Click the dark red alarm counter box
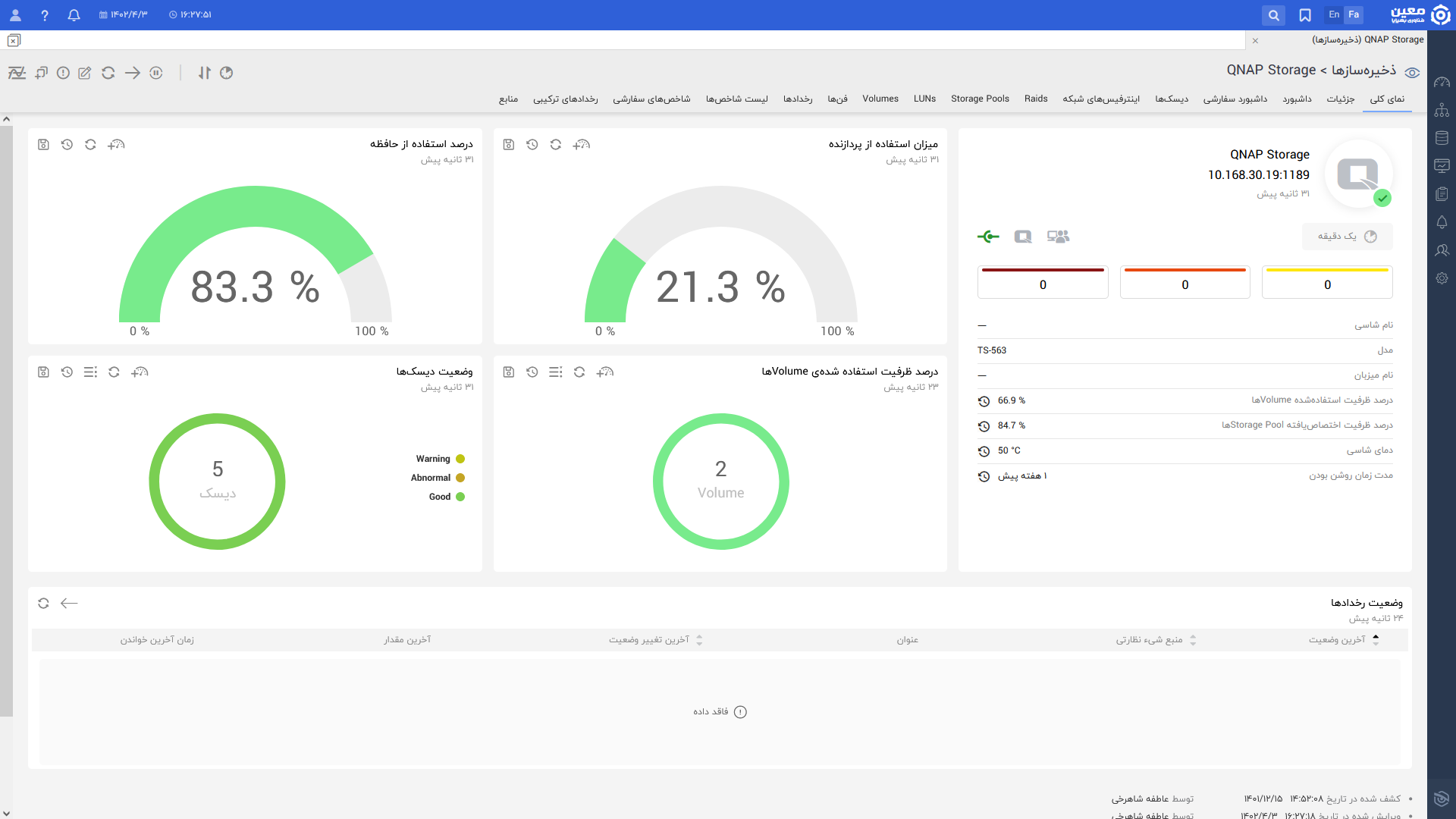Viewport: 1456px width, 819px height. click(x=1043, y=282)
